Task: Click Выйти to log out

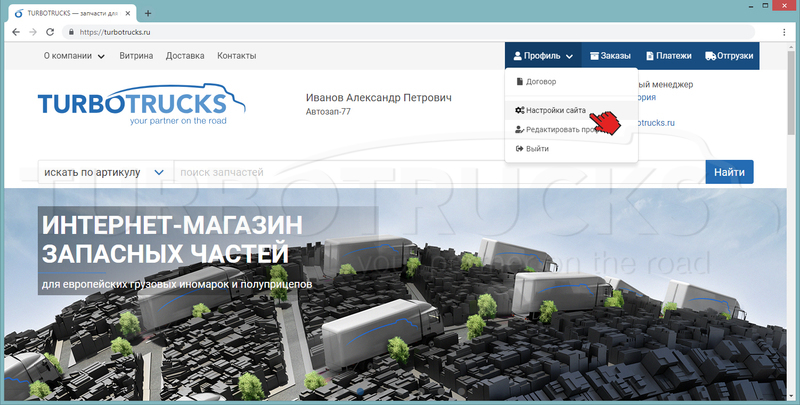Action: tap(571, 149)
